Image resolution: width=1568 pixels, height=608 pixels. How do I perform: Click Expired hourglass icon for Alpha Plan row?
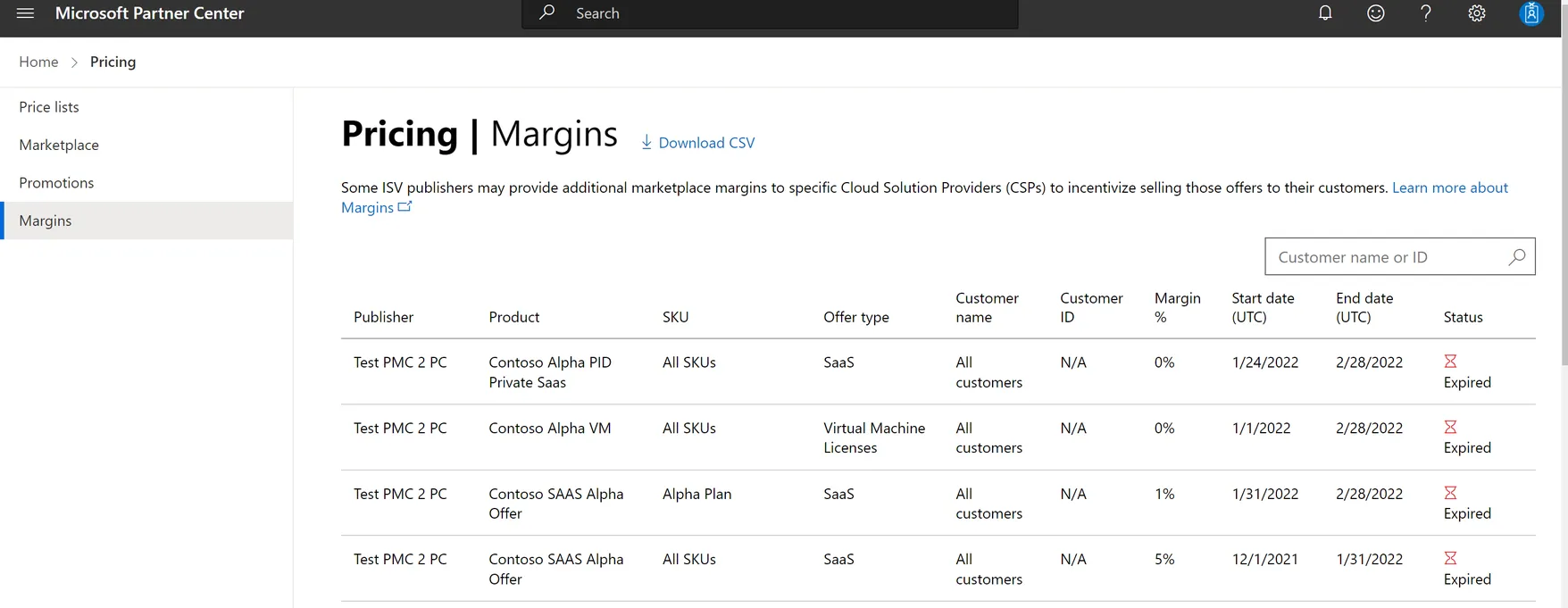1450,493
